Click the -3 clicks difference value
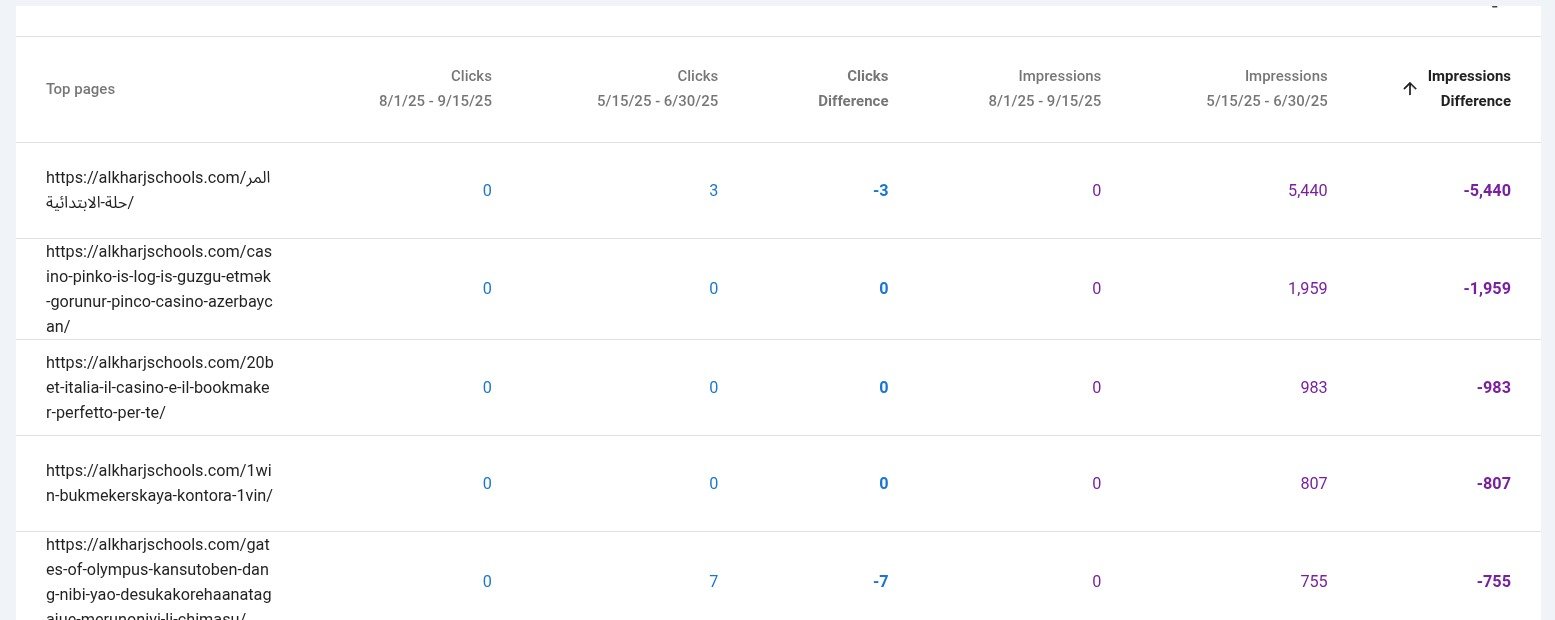This screenshot has height=620, width=1555. pos(879,190)
